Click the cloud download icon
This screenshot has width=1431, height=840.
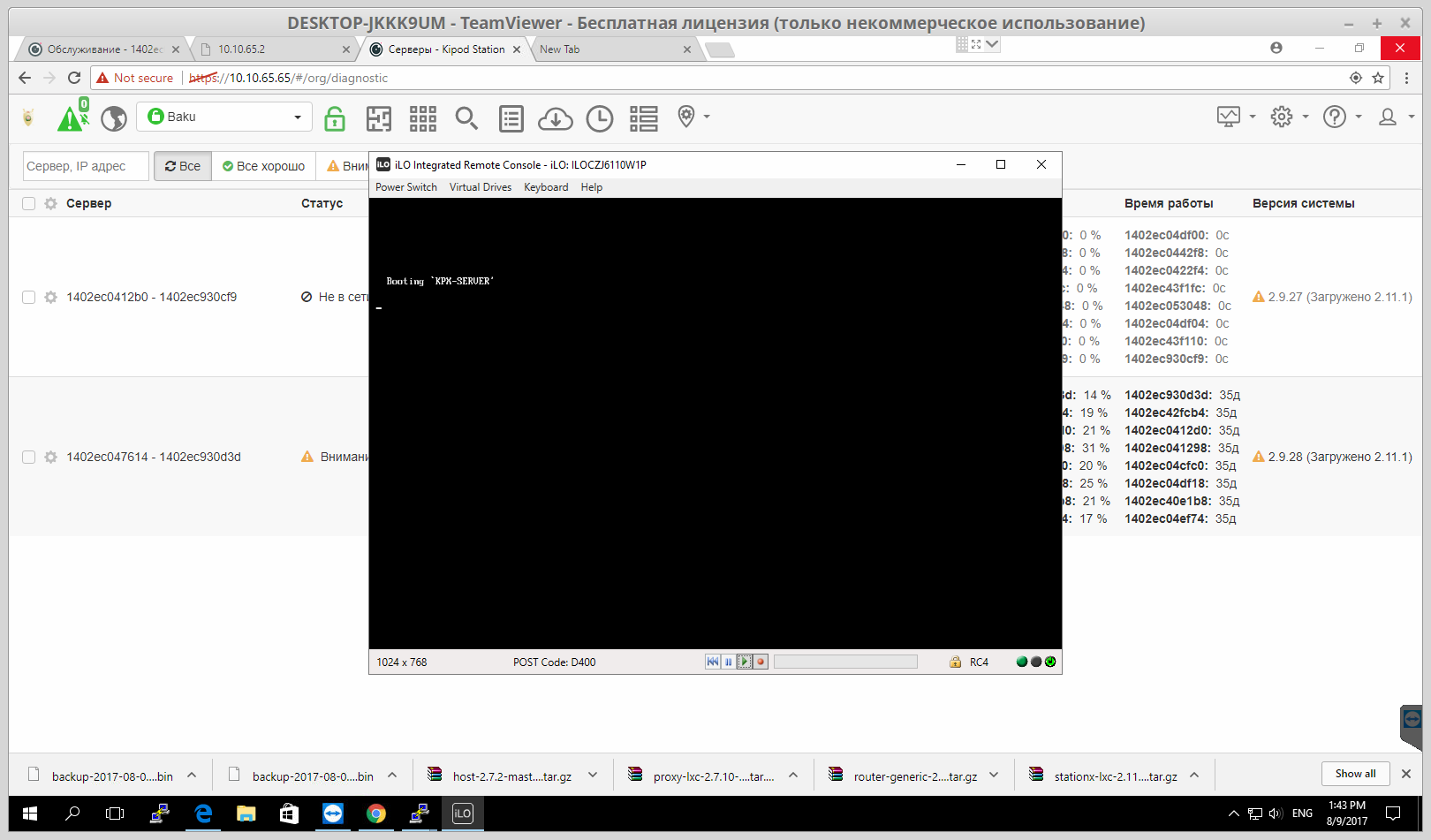(x=556, y=118)
